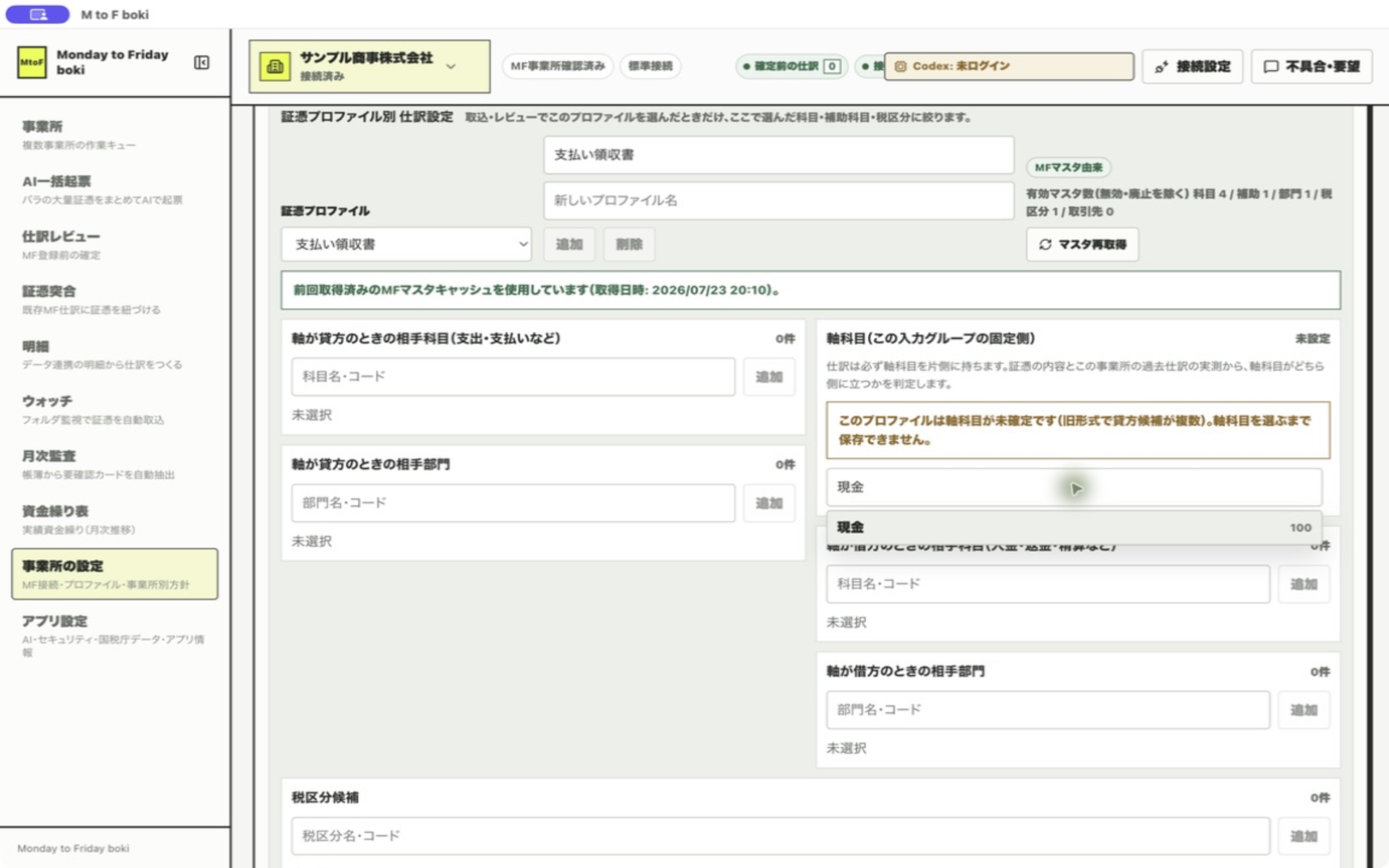Screen dimensions: 1389x868
Task: Open 資金繰り表 in the sidebar
Action: tap(114, 519)
